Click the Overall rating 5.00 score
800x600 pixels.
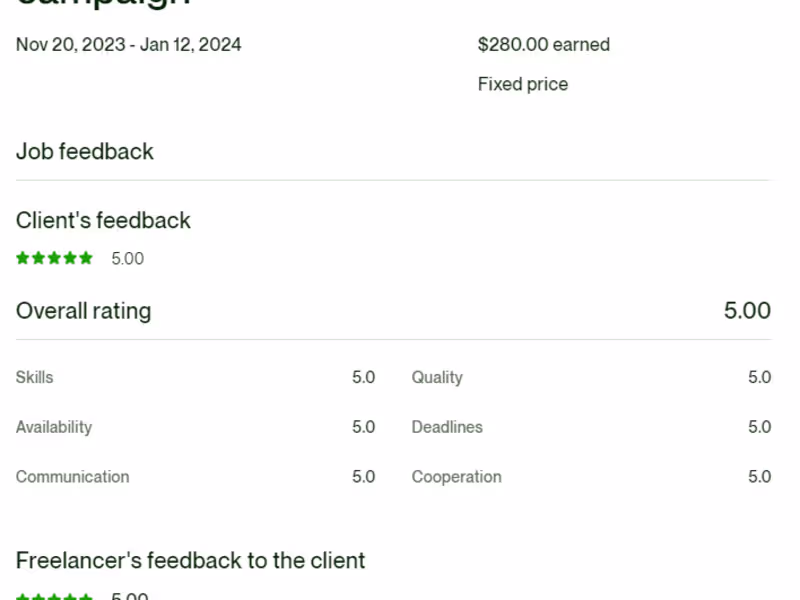pyautogui.click(x=747, y=311)
